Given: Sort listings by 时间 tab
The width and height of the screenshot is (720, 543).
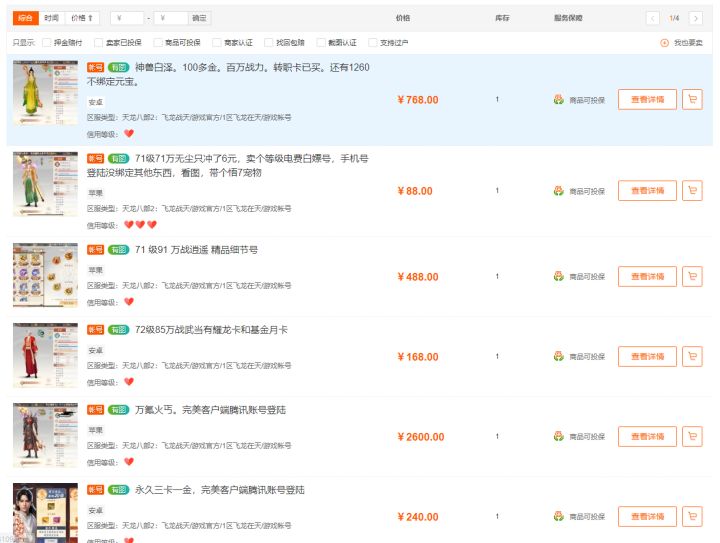Looking at the screenshot, I should point(51,18).
